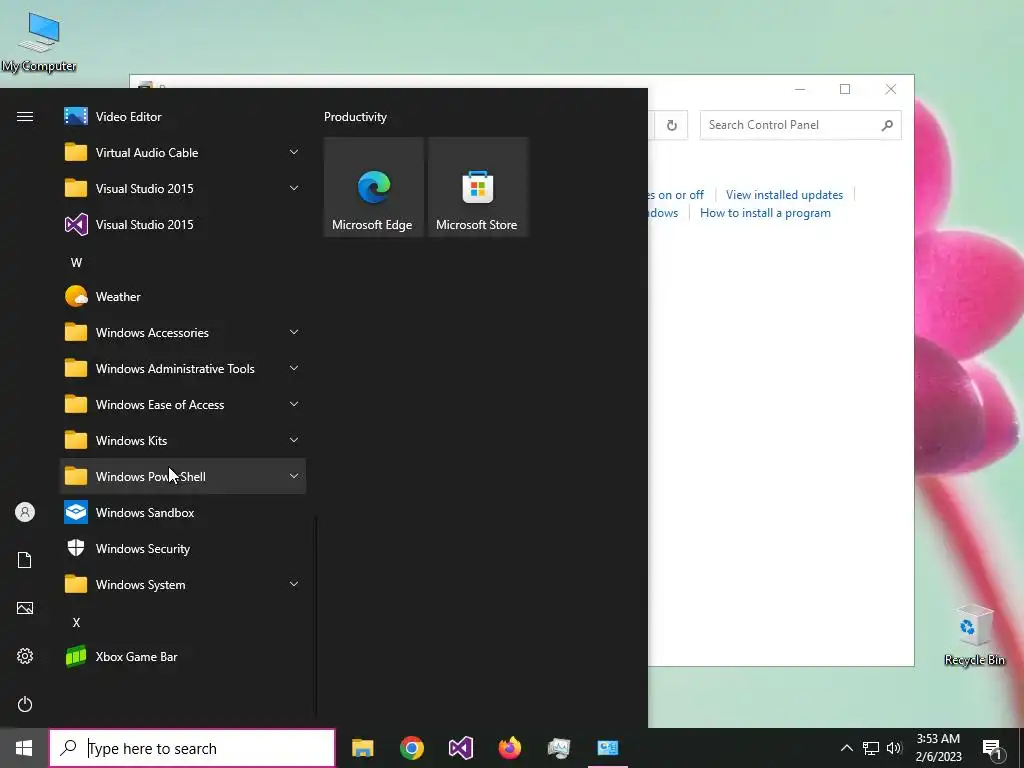Open Pictures from Start menu sidebar
The image size is (1024, 768).
click(25, 608)
